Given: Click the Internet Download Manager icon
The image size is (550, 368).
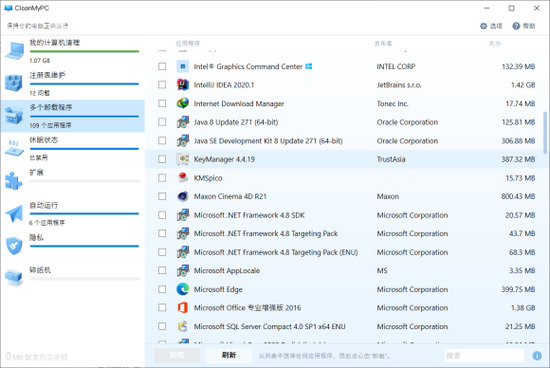Looking at the screenshot, I should pyautogui.click(x=183, y=103).
